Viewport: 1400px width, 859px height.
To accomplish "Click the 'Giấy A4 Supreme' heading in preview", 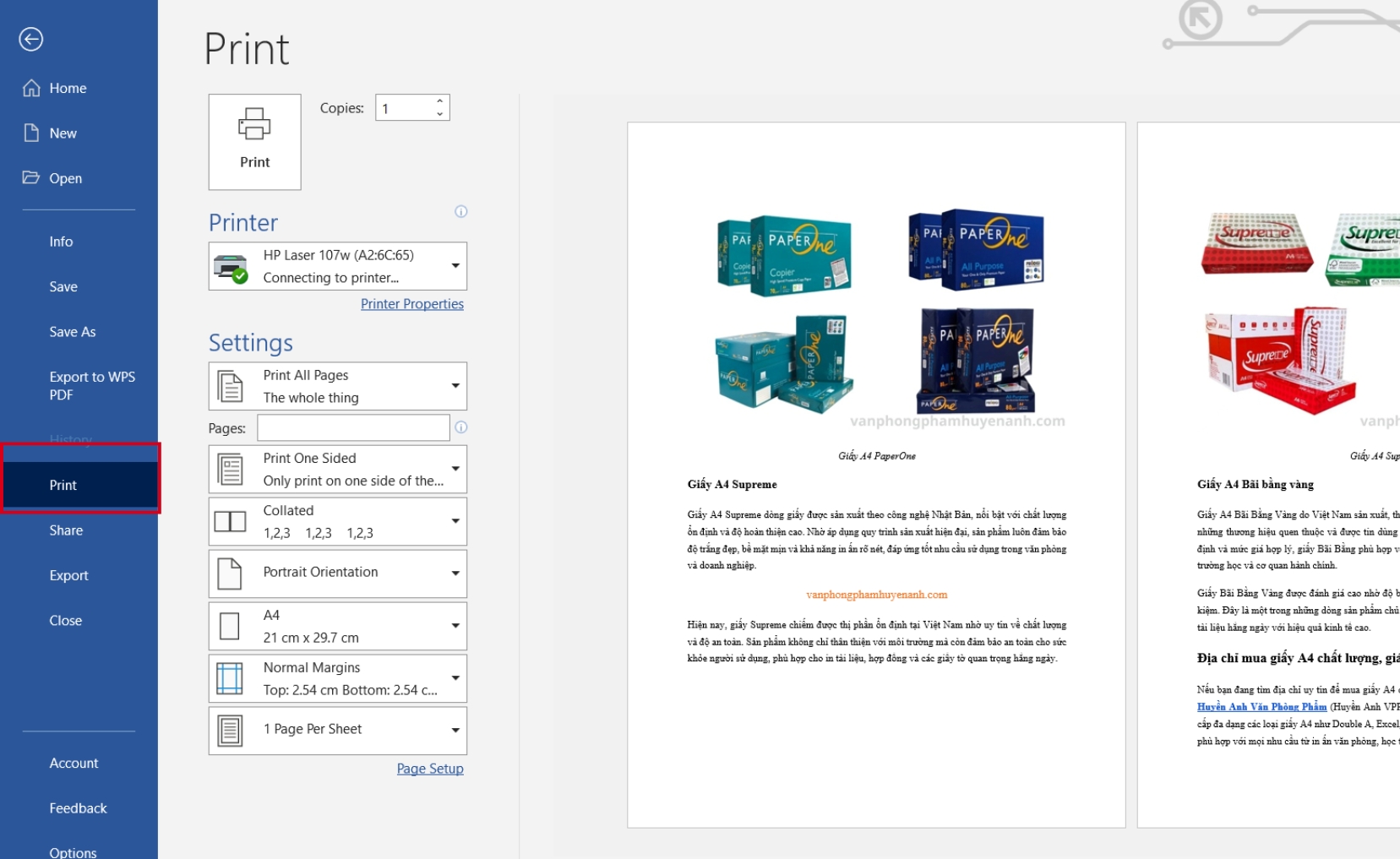I will click(x=732, y=484).
